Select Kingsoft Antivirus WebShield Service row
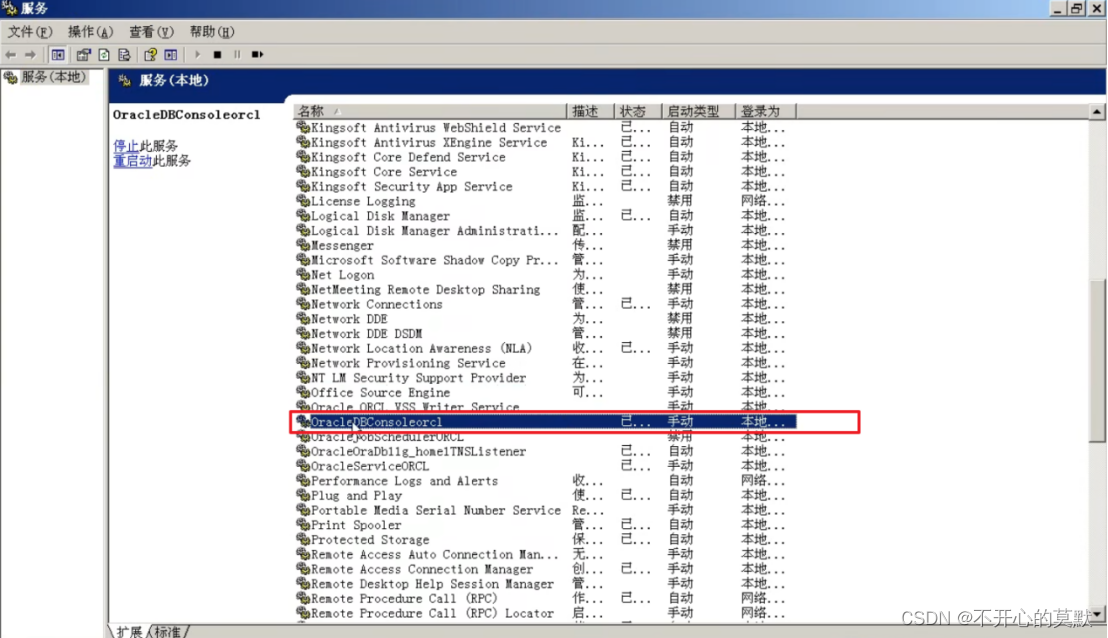Viewport: 1108px width, 638px height. point(545,127)
